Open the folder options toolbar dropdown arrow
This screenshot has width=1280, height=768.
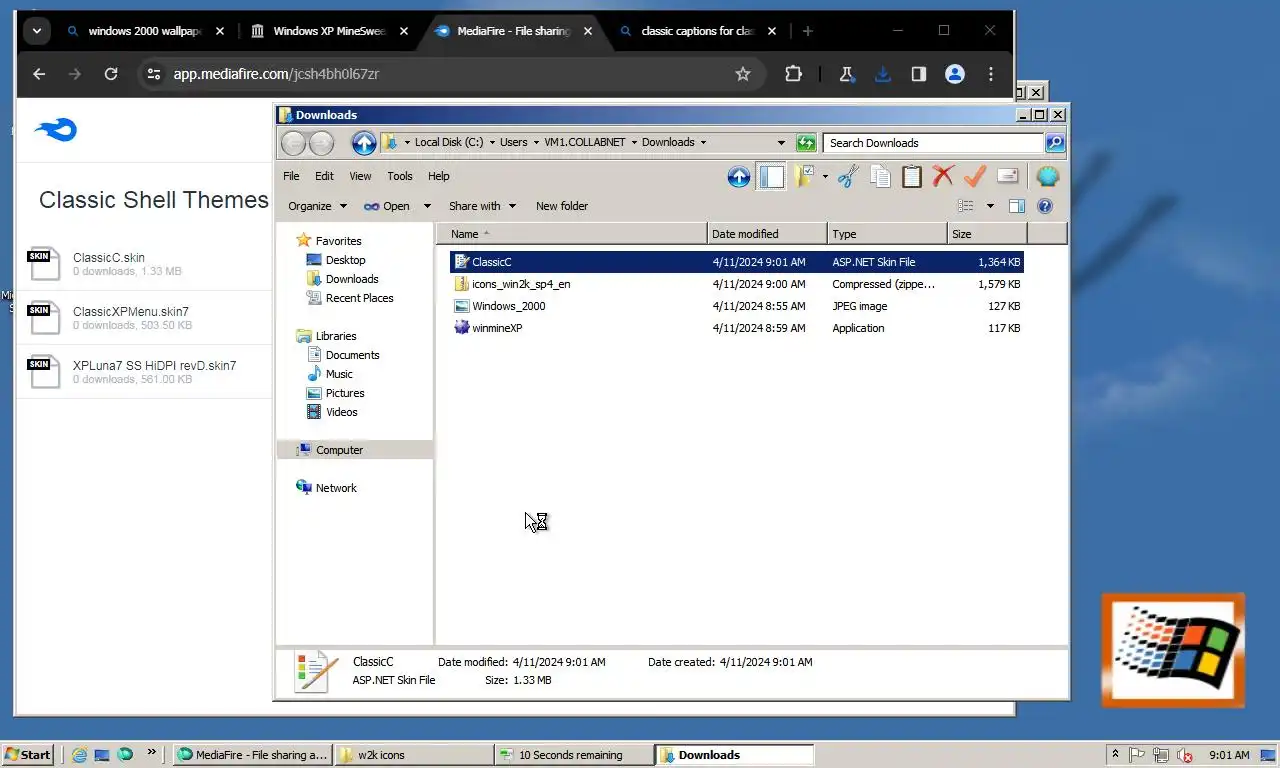tap(825, 177)
